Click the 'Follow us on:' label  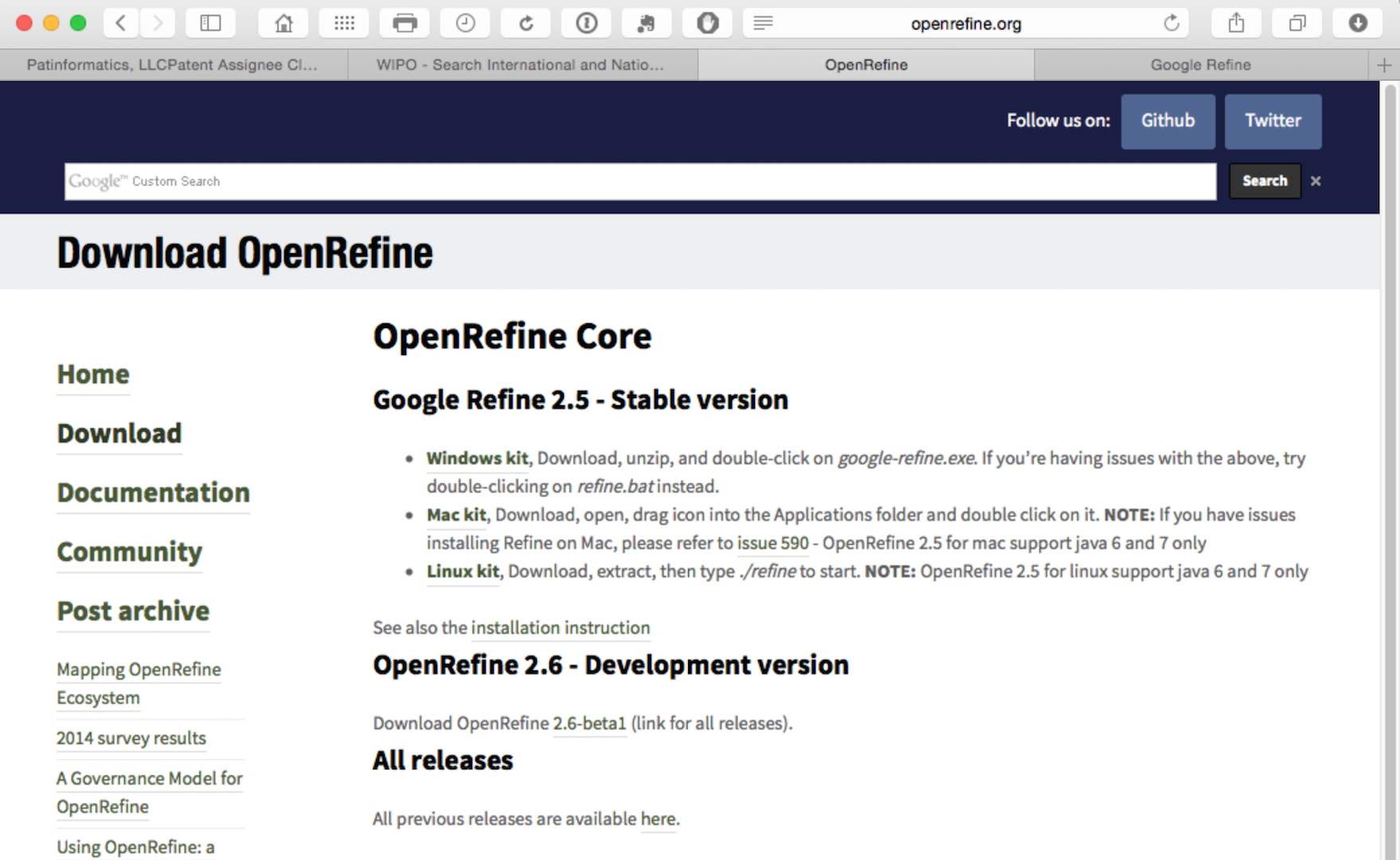pos(1058,121)
